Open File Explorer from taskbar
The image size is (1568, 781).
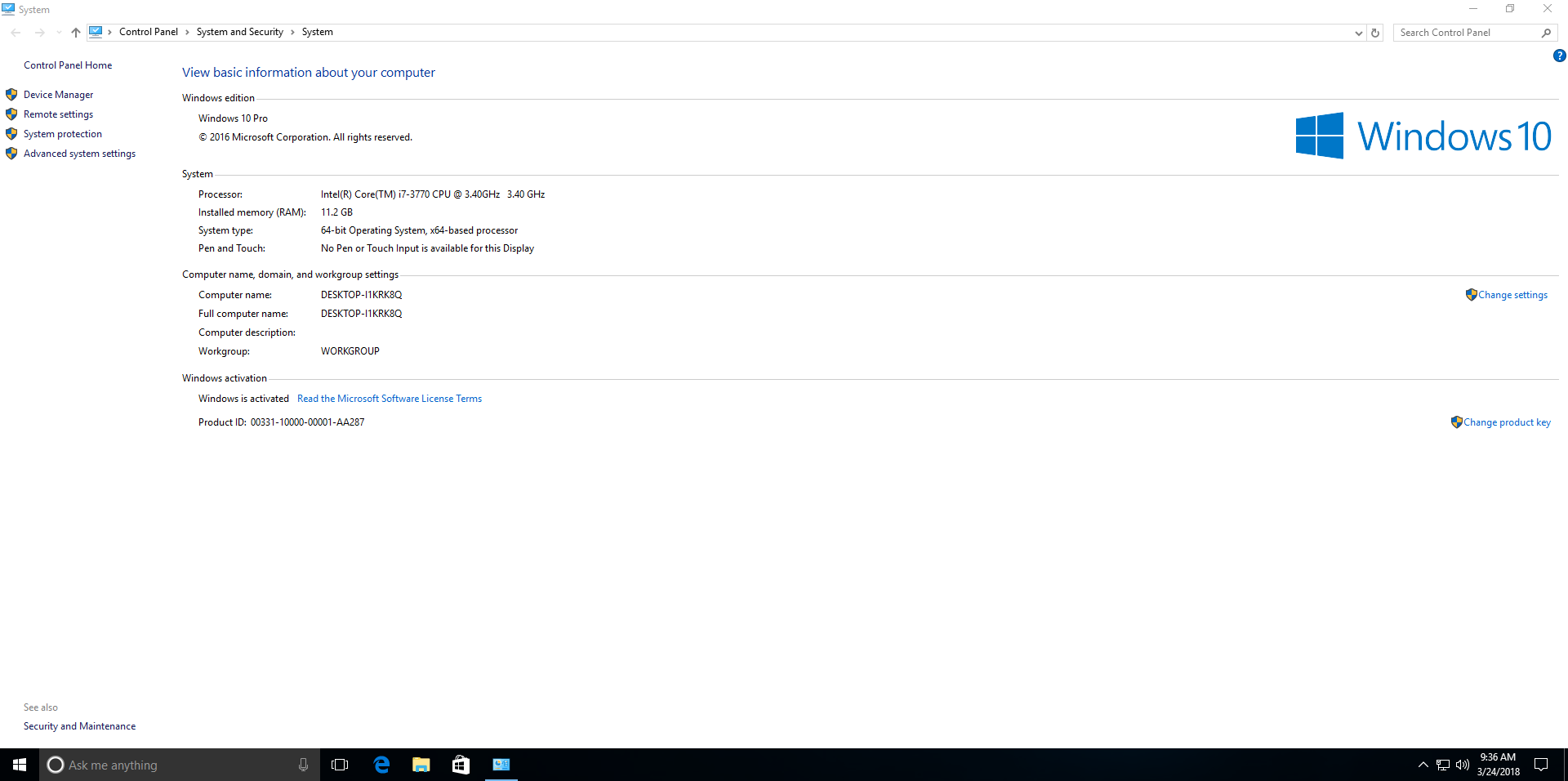coord(421,765)
